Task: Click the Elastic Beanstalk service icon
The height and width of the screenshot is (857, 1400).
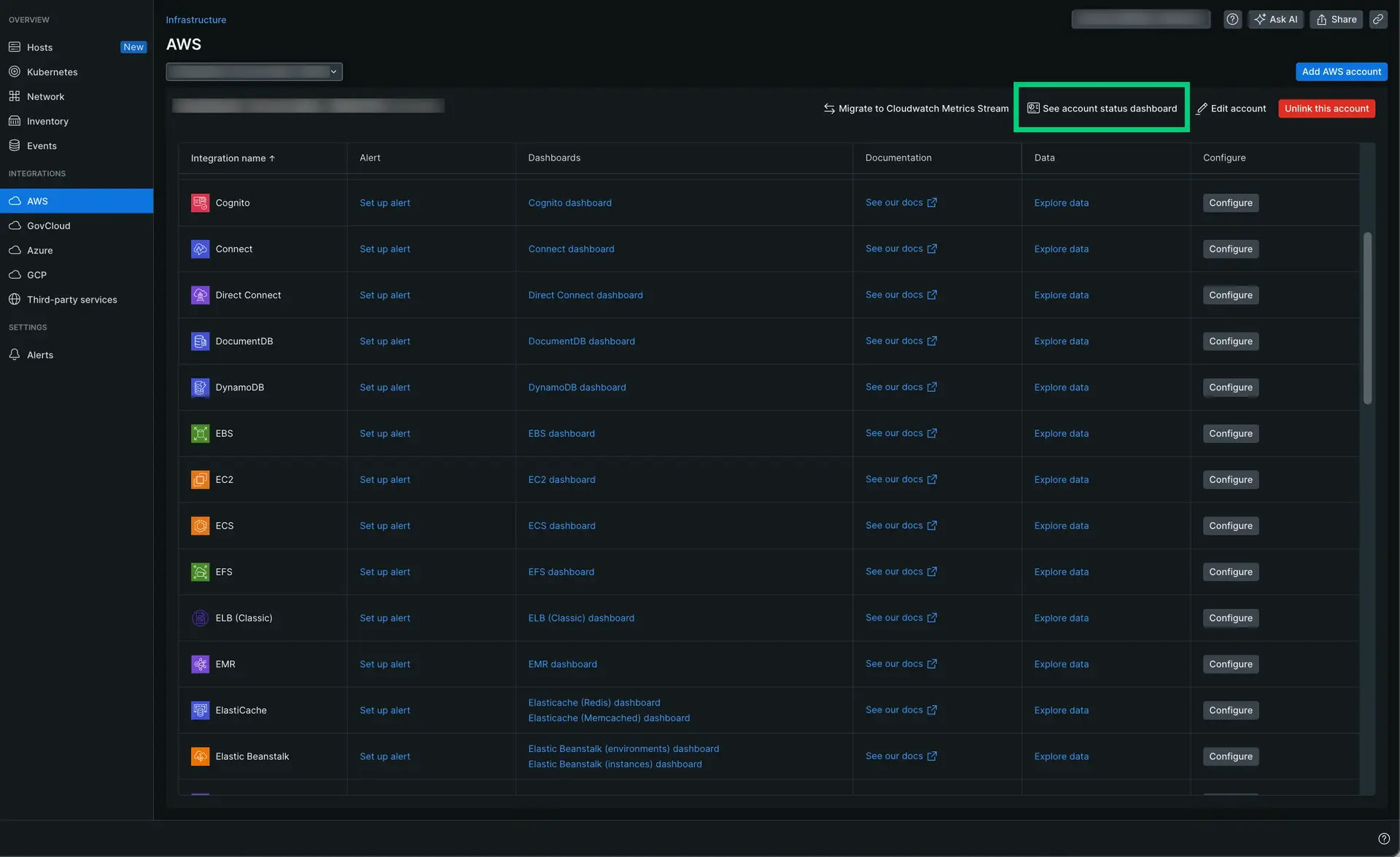Action: coord(200,756)
